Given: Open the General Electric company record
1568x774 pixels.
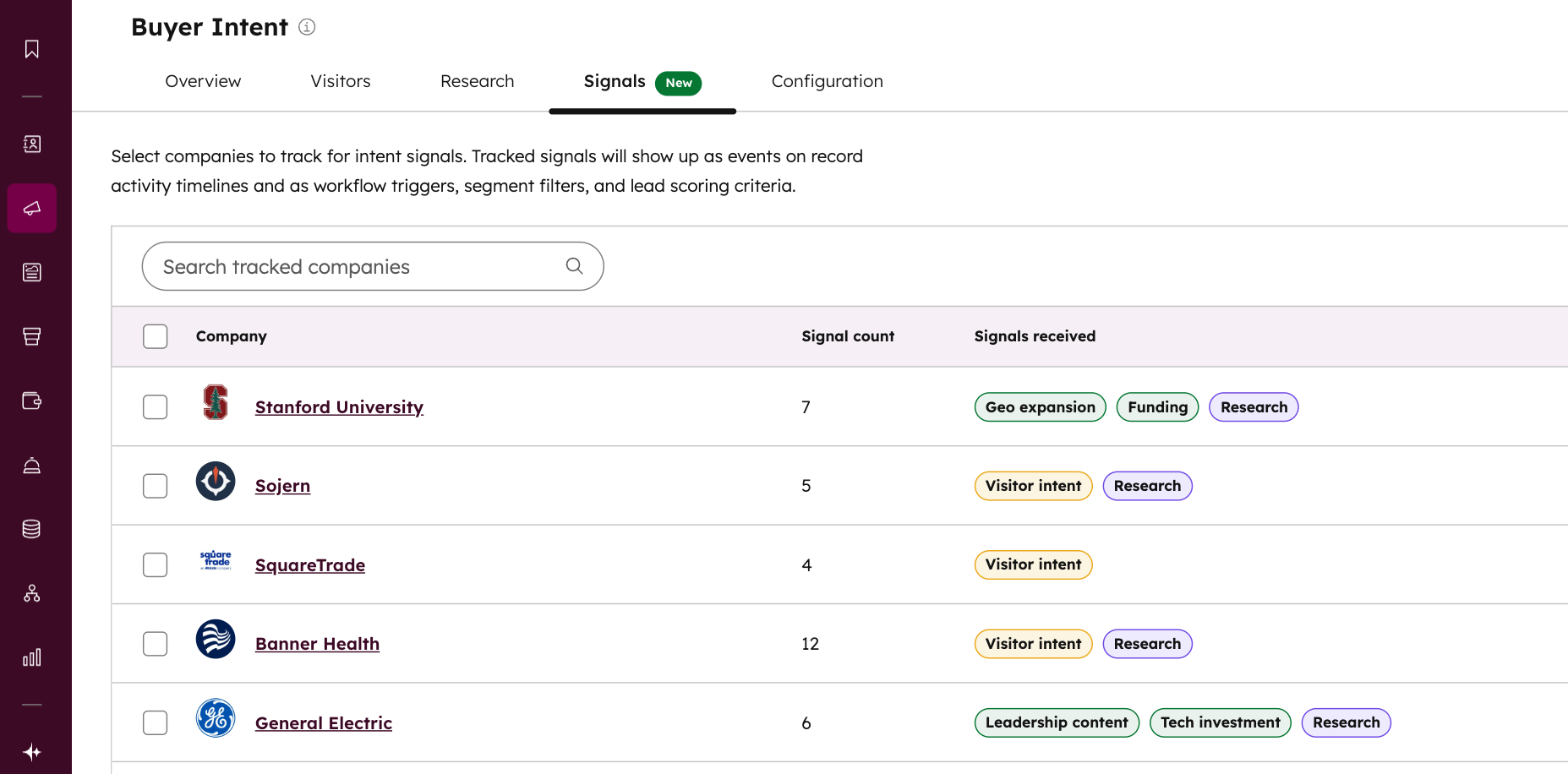Looking at the screenshot, I should pos(324,722).
